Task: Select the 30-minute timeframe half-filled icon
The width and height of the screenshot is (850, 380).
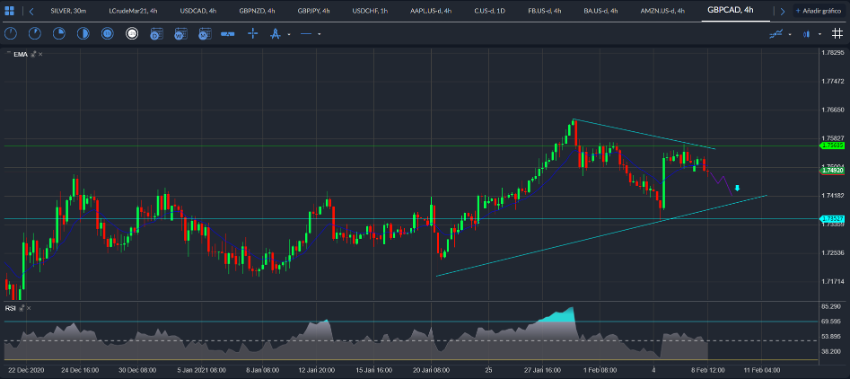Action: point(83,34)
